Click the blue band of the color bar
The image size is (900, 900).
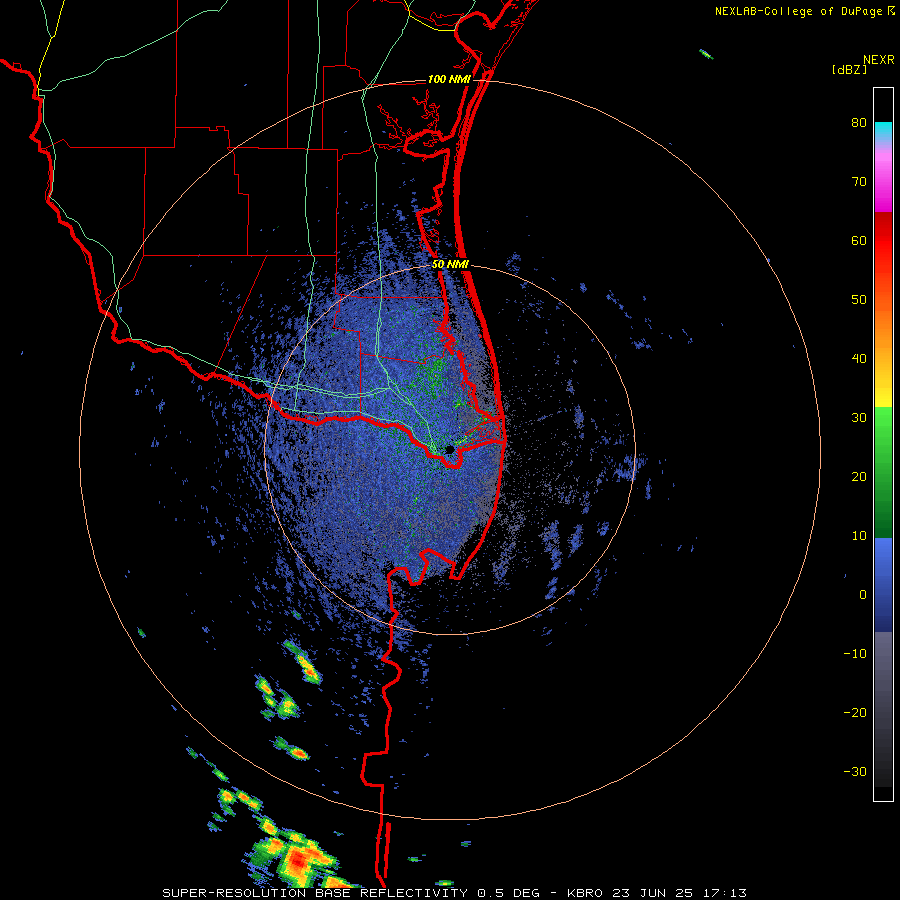click(x=883, y=585)
